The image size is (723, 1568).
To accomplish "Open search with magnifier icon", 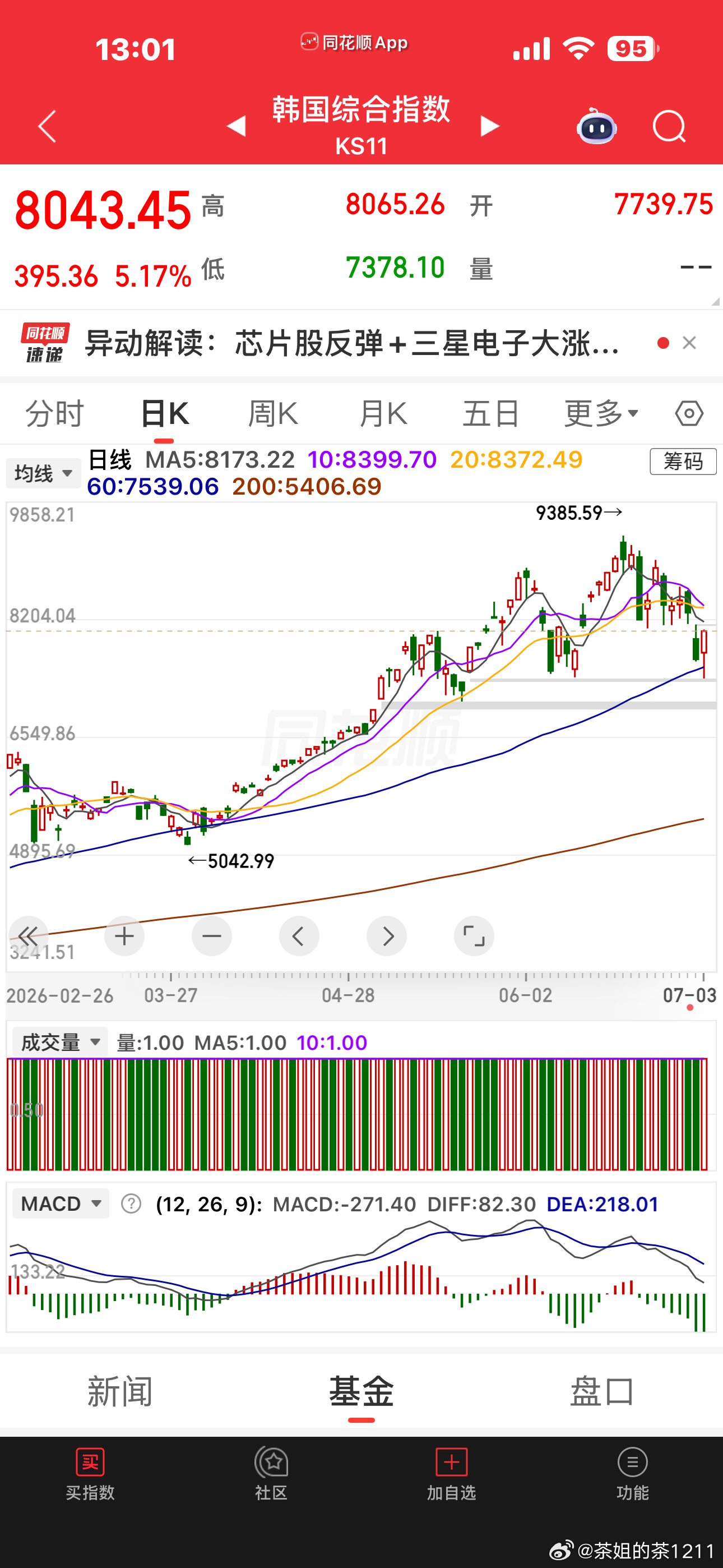I will click(669, 127).
